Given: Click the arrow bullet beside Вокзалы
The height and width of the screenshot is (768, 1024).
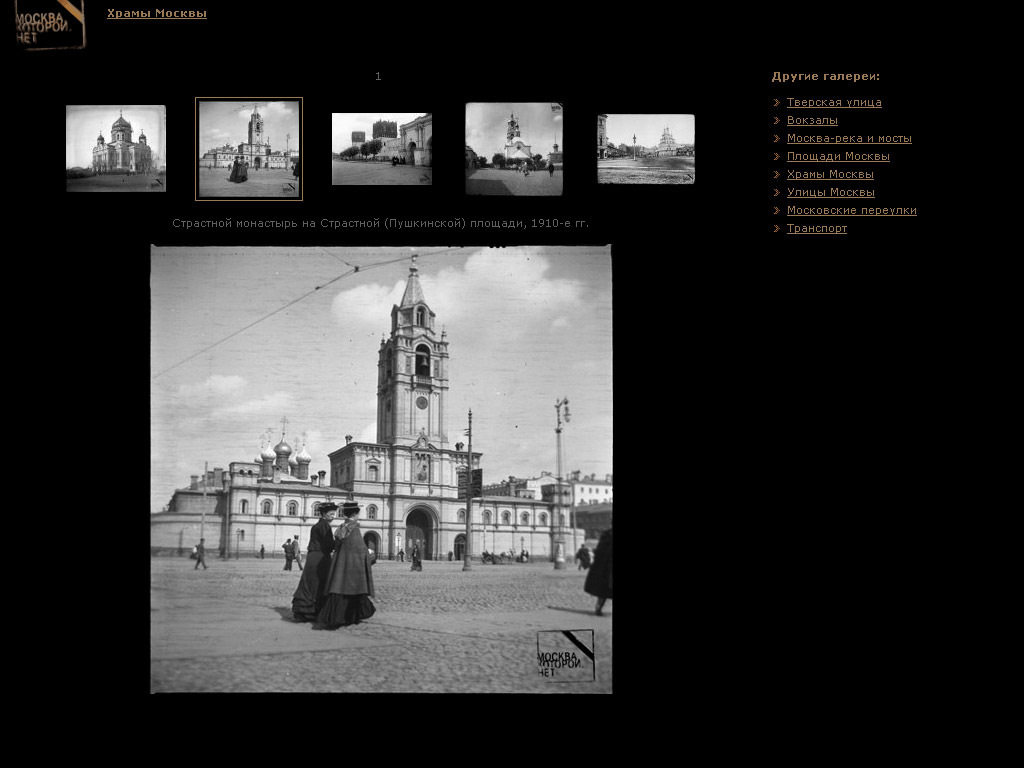Looking at the screenshot, I should [776, 121].
